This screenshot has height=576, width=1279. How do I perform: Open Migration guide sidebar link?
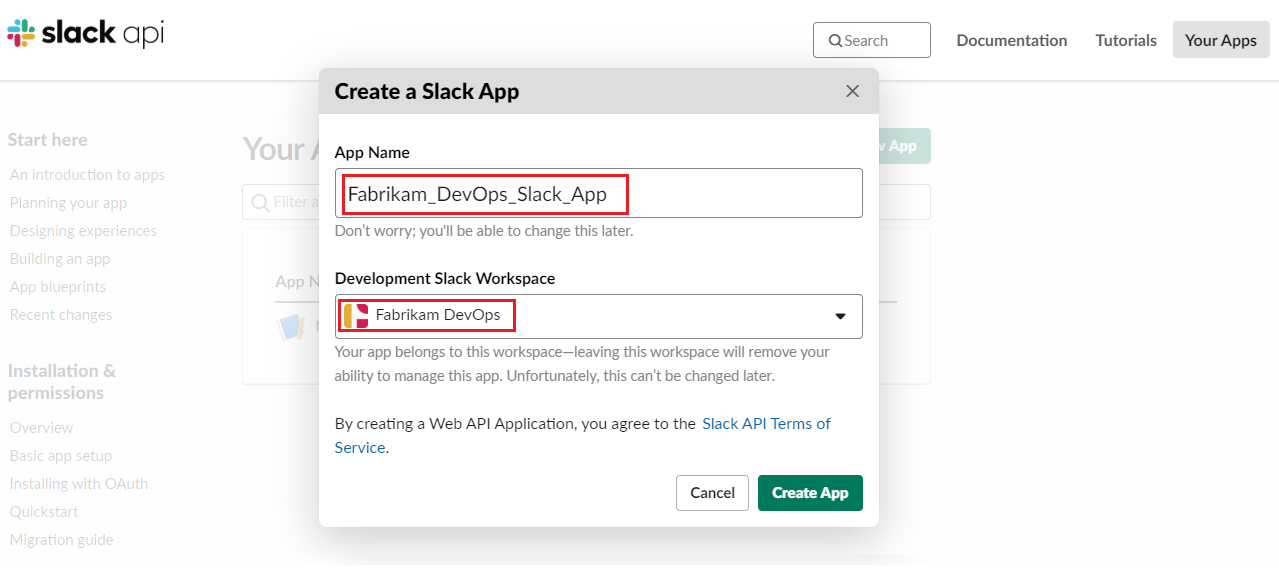(61, 540)
